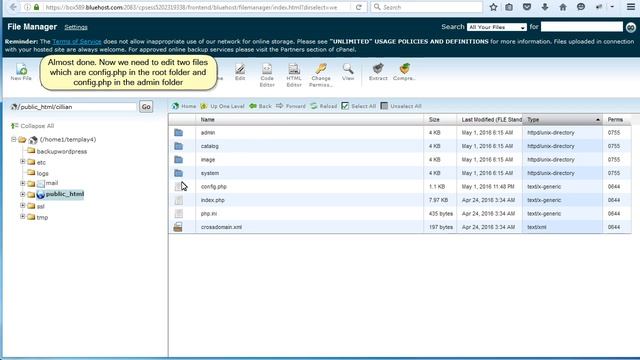
Task: Expand the etc folder node
Action: 23,162
